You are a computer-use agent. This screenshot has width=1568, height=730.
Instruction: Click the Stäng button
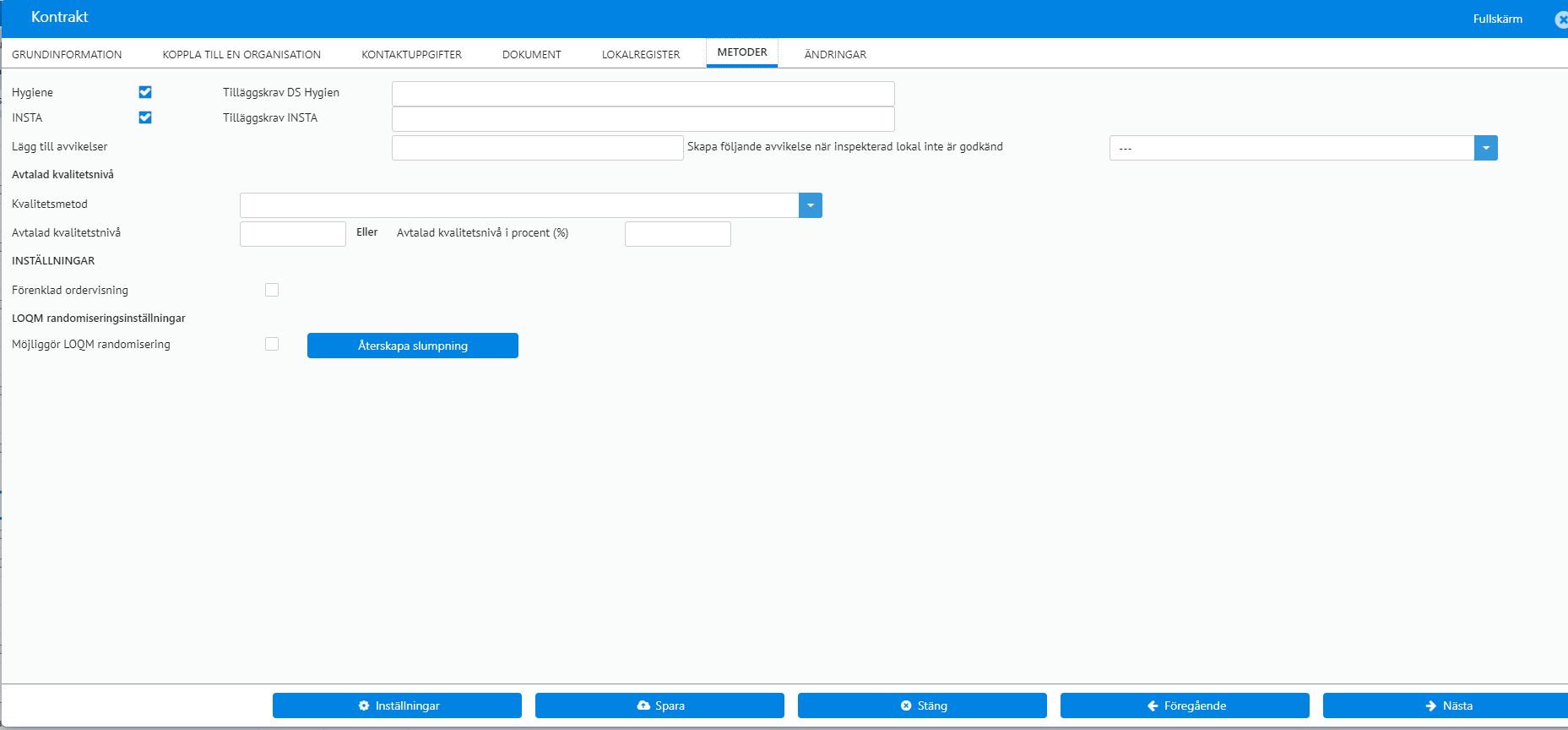pos(922,705)
